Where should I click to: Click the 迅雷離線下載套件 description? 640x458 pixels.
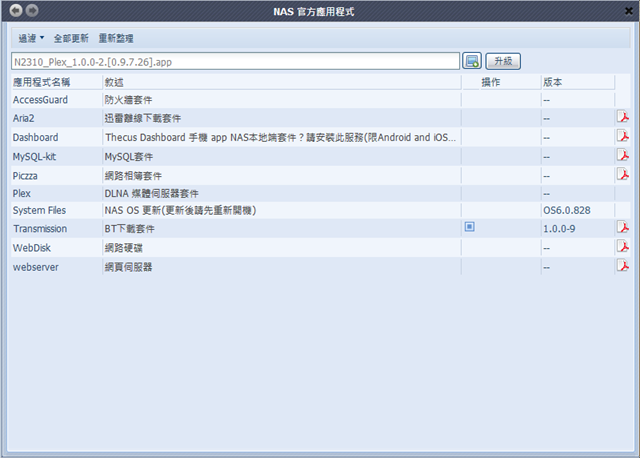pos(142,118)
